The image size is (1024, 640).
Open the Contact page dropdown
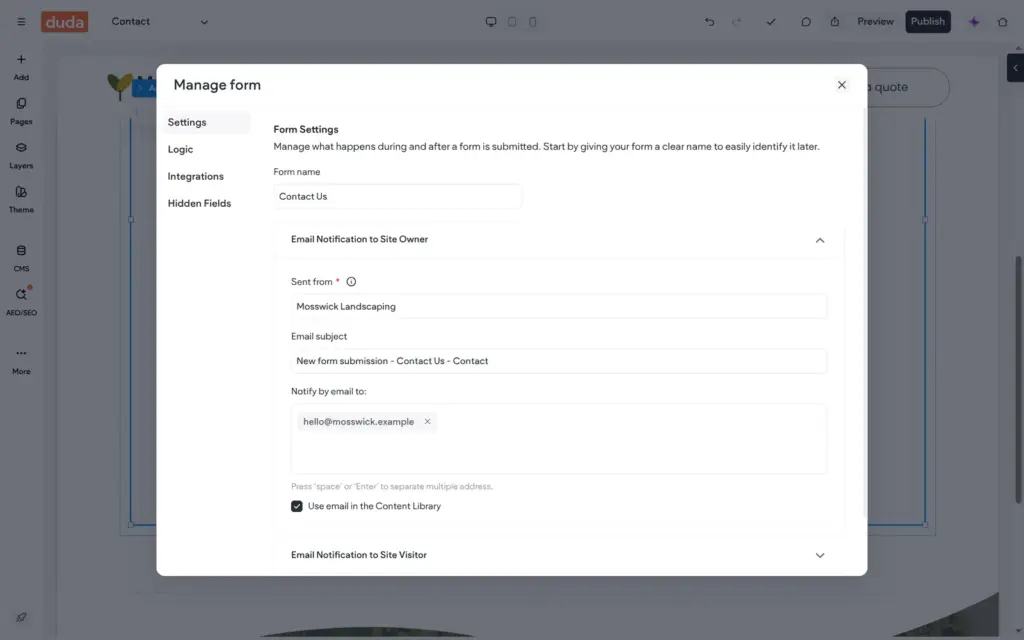(x=160, y=22)
